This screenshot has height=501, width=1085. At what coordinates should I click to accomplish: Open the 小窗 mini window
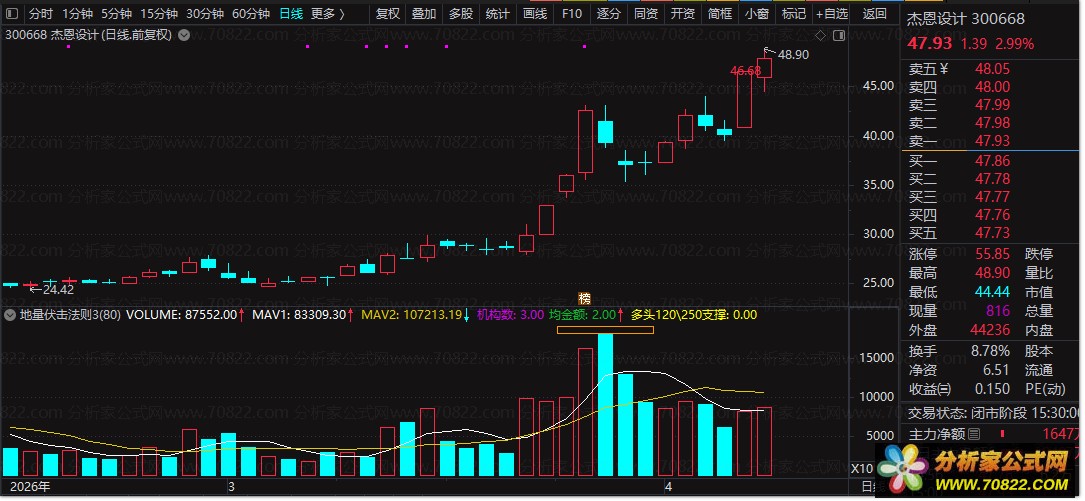757,13
